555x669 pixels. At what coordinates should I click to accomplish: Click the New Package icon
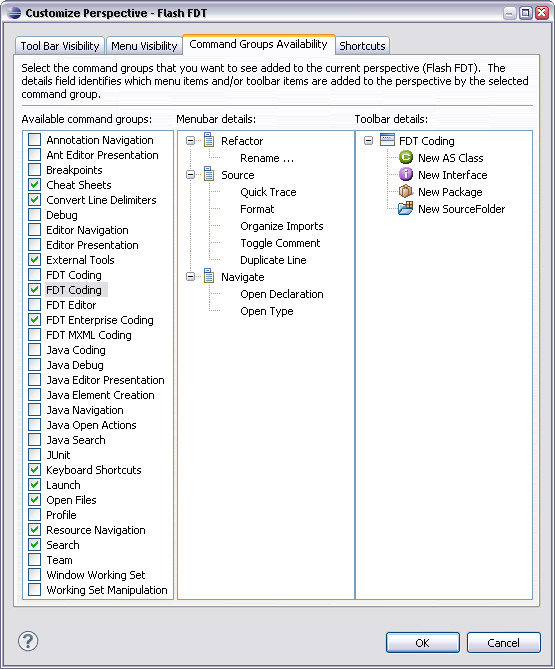(x=406, y=192)
